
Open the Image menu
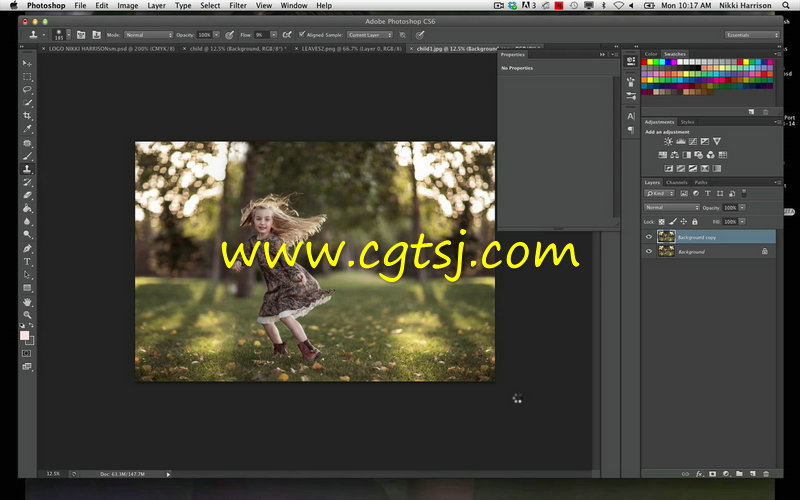tap(128, 6)
